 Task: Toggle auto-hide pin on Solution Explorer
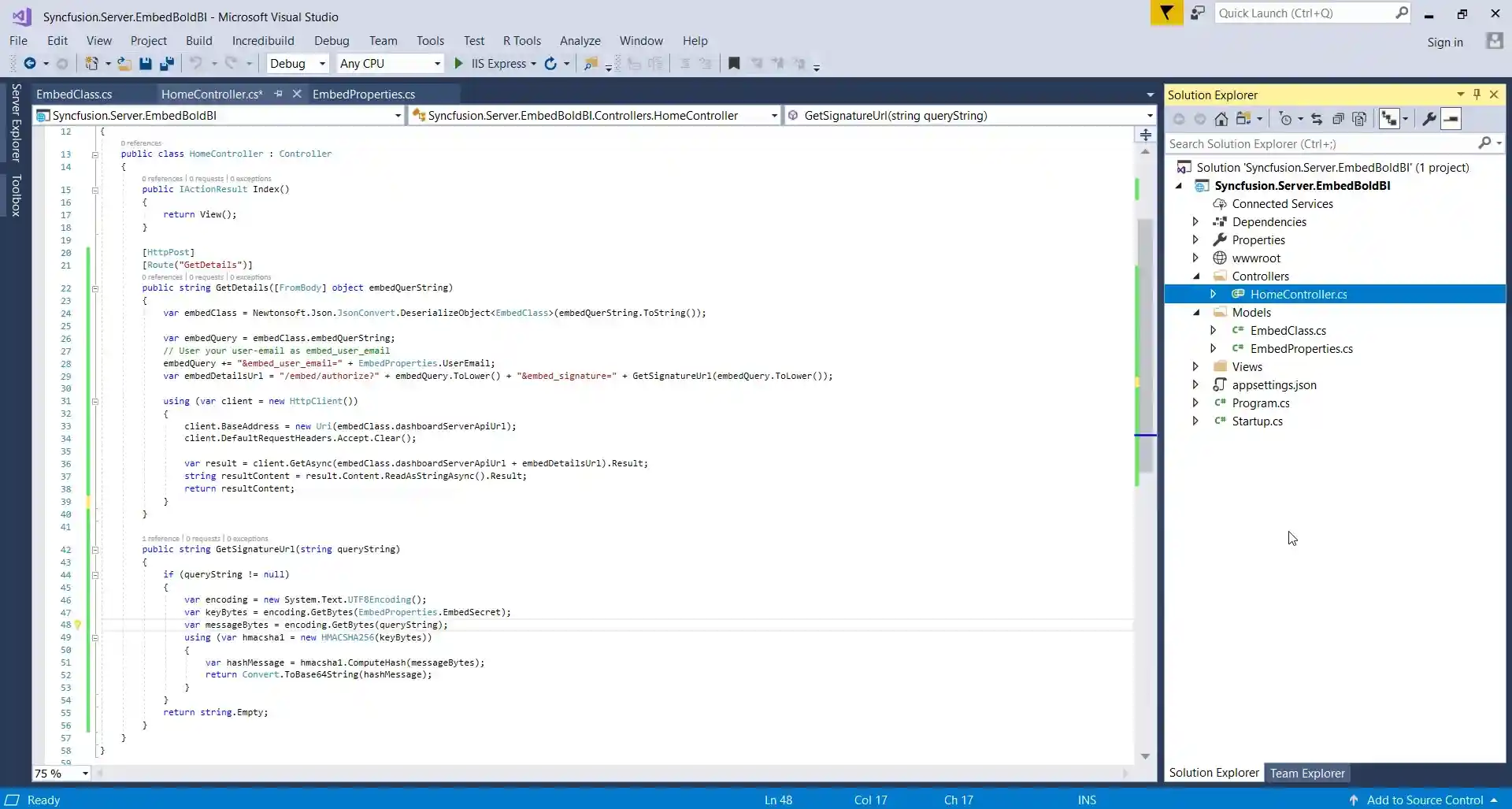coord(1477,95)
